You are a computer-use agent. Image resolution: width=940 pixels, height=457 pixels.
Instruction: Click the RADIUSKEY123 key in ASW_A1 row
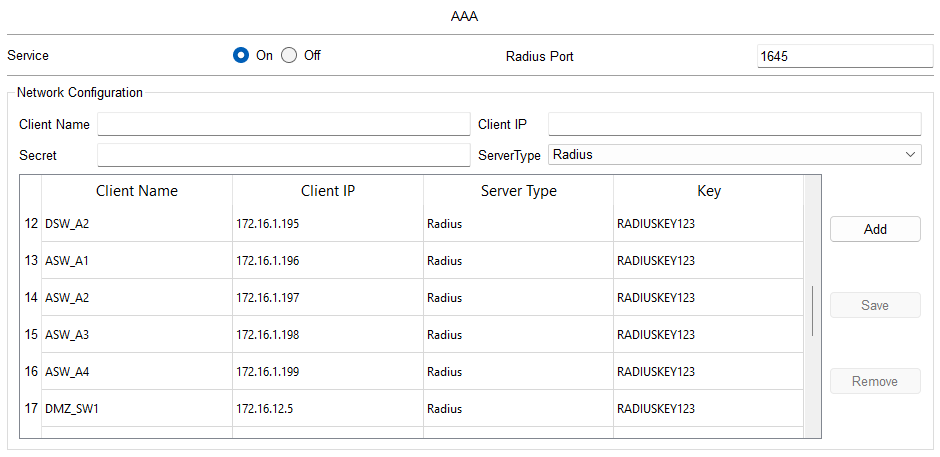pos(709,260)
